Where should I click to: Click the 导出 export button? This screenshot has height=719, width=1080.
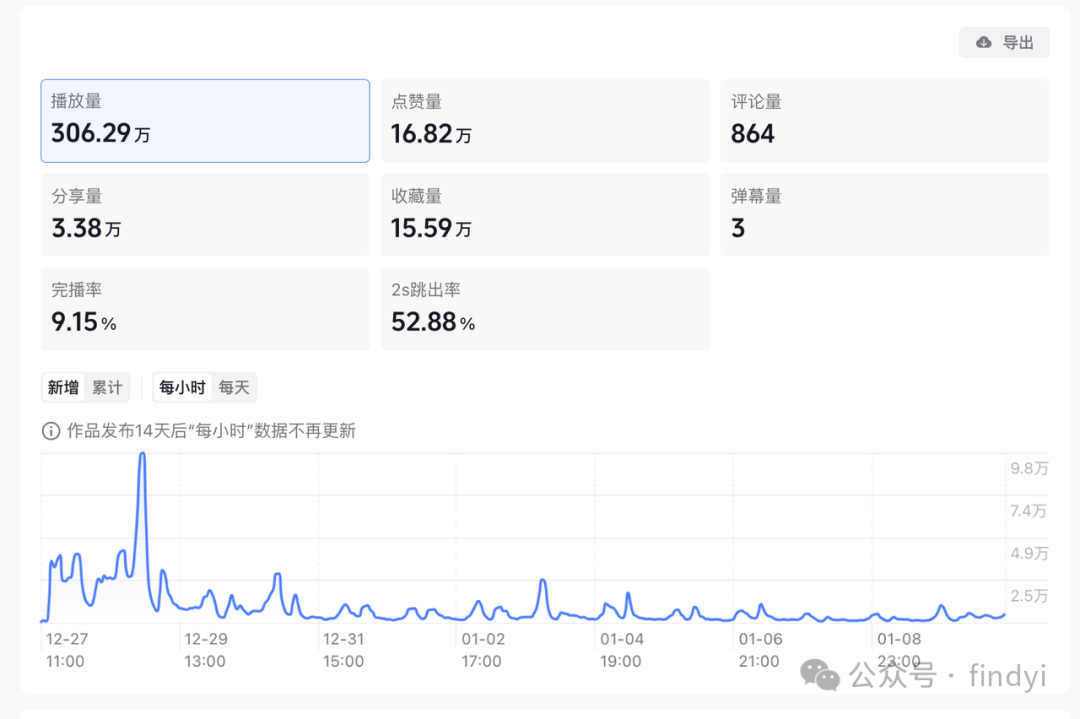pyautogui.click(x=1004, y=43)
